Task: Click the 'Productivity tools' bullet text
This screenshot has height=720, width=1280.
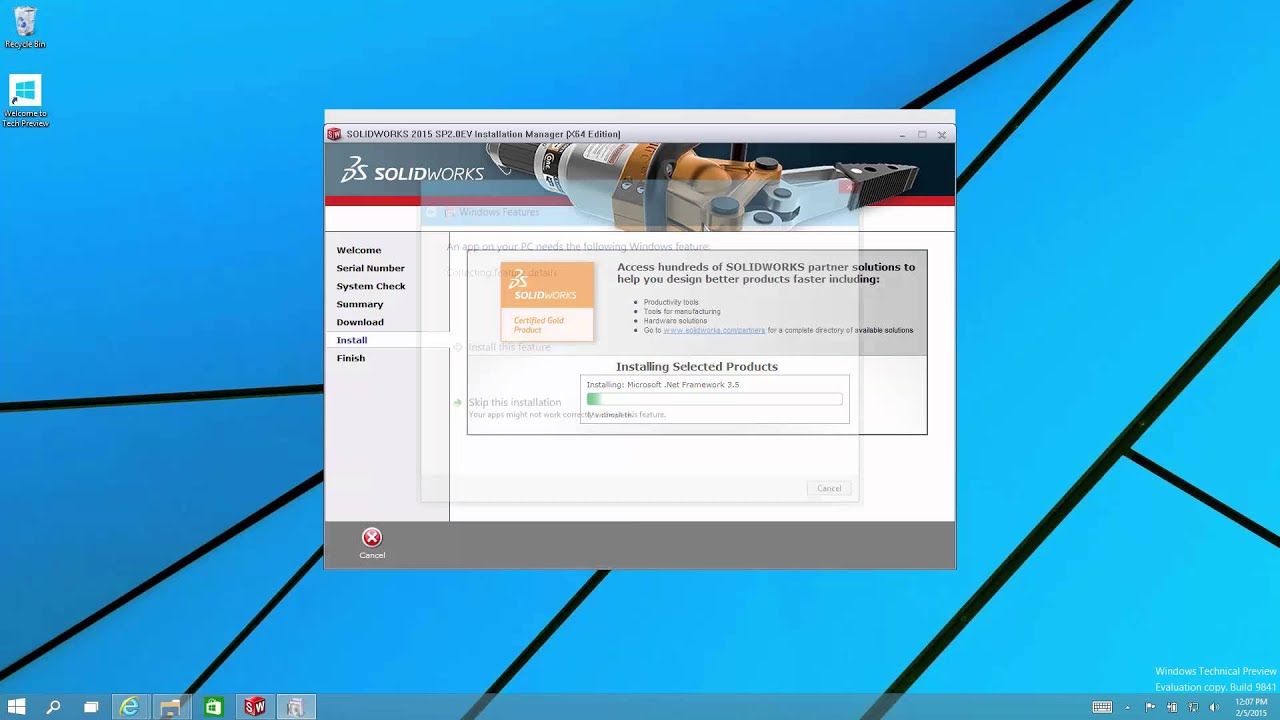Action: pyautogui.click(x=671, y=302)
